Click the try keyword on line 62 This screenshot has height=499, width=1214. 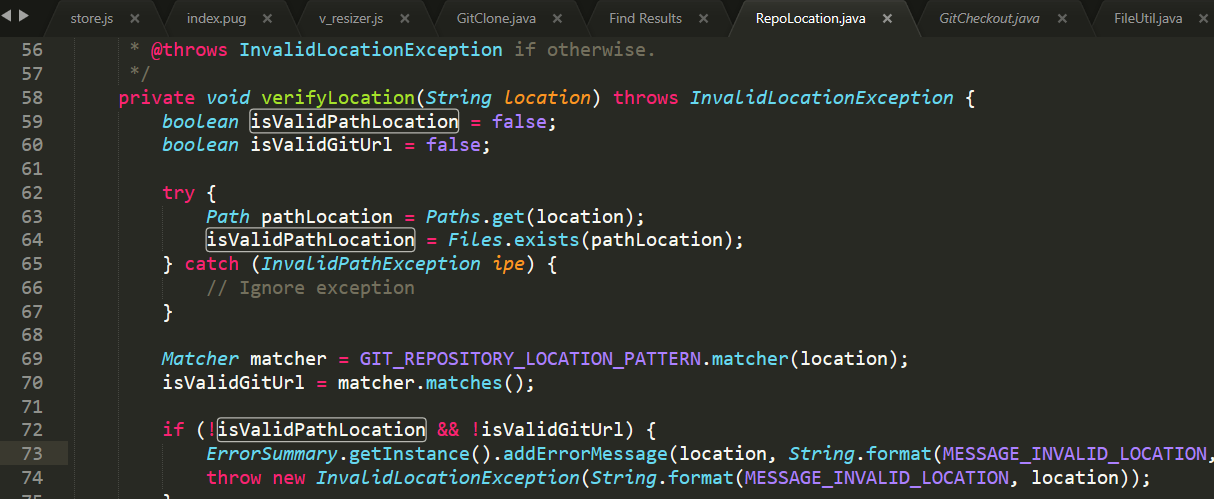coord(178,193)
